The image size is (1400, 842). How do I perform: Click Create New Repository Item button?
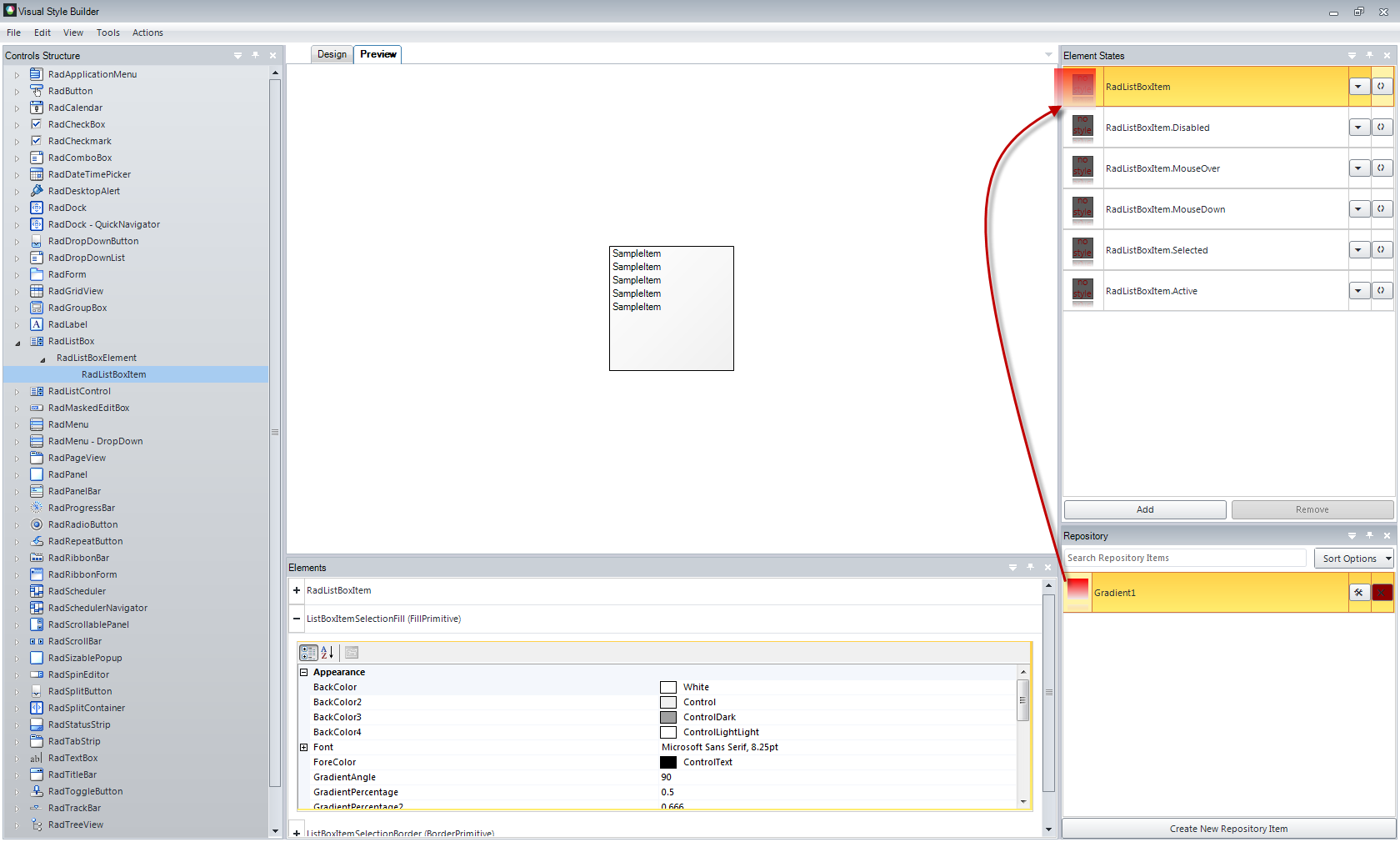[x=1228, y=829]
